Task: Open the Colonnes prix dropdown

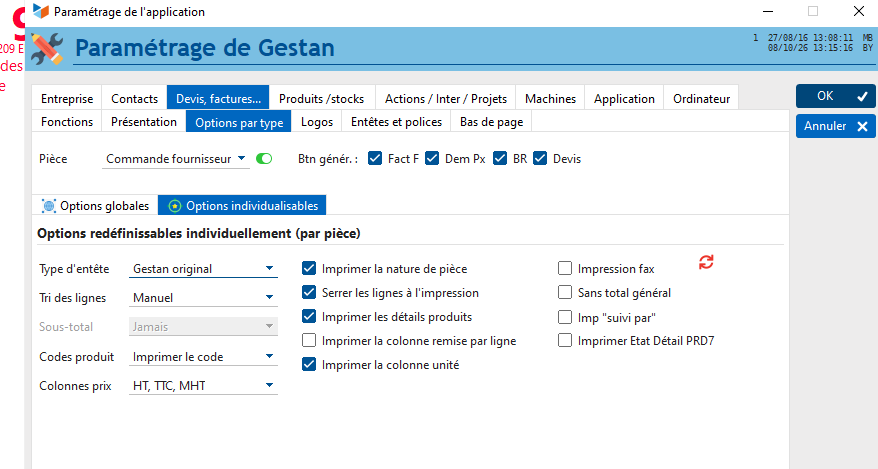Action: (x=203, y=386)
